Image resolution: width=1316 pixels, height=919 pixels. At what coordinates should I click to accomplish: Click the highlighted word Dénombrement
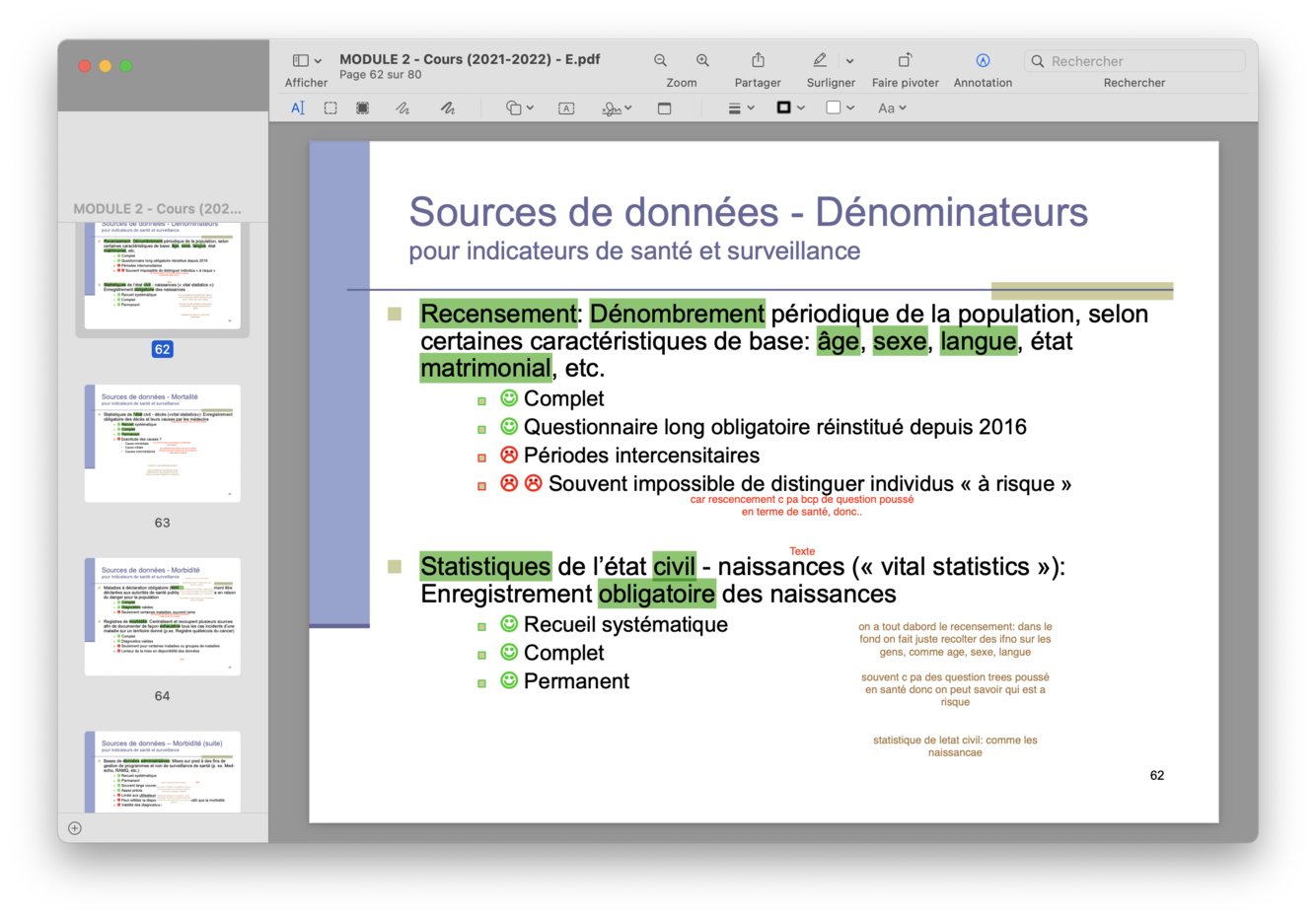tap(677, 314)
